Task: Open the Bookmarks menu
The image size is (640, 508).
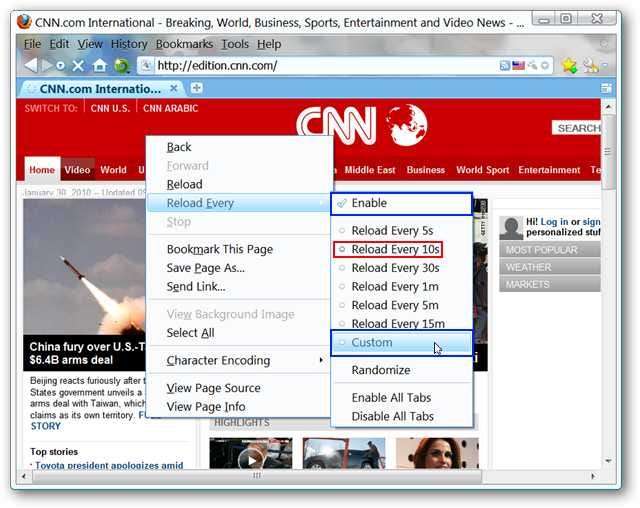Action: tap(184, 44)
